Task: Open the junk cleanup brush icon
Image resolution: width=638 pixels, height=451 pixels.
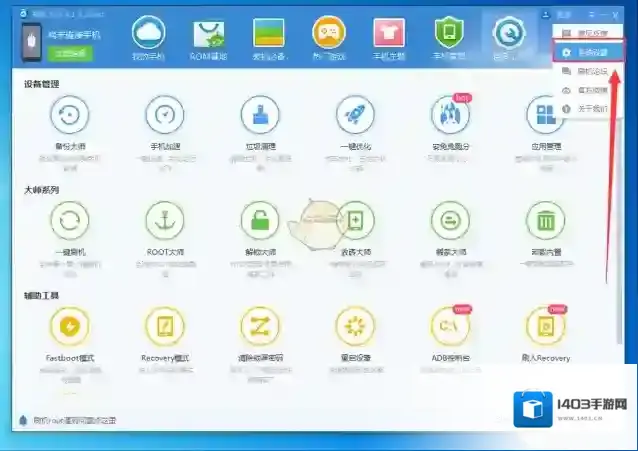Action: point(260,115)
